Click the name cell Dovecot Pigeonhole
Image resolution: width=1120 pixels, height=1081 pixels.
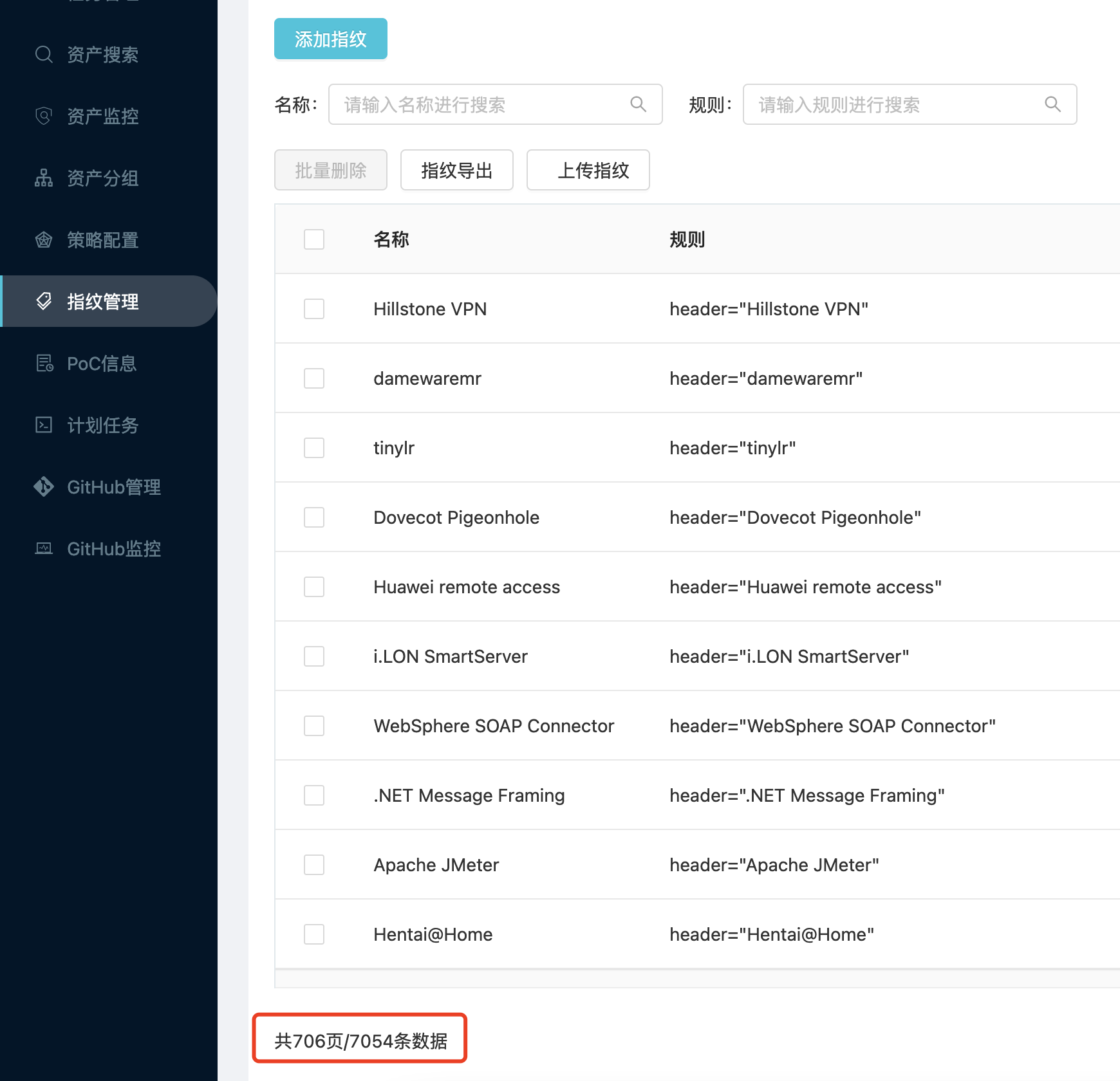[456, 517]
